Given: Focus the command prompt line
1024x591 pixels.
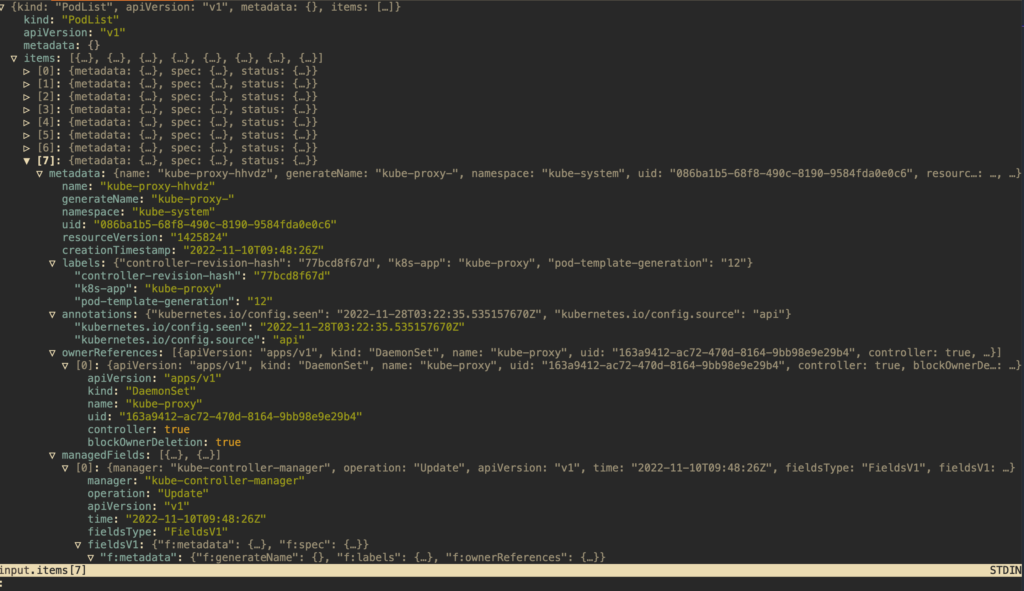Looking at the screenshot, I should click(x=512, y=584).
